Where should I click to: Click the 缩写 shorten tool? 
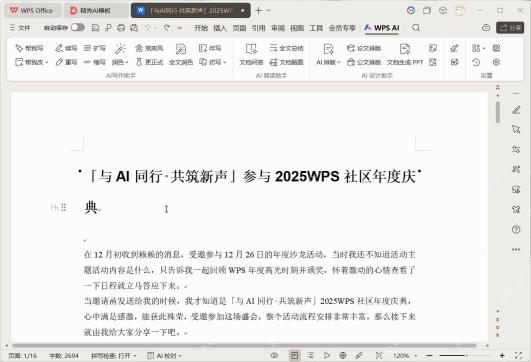click(x=94, y=62)
